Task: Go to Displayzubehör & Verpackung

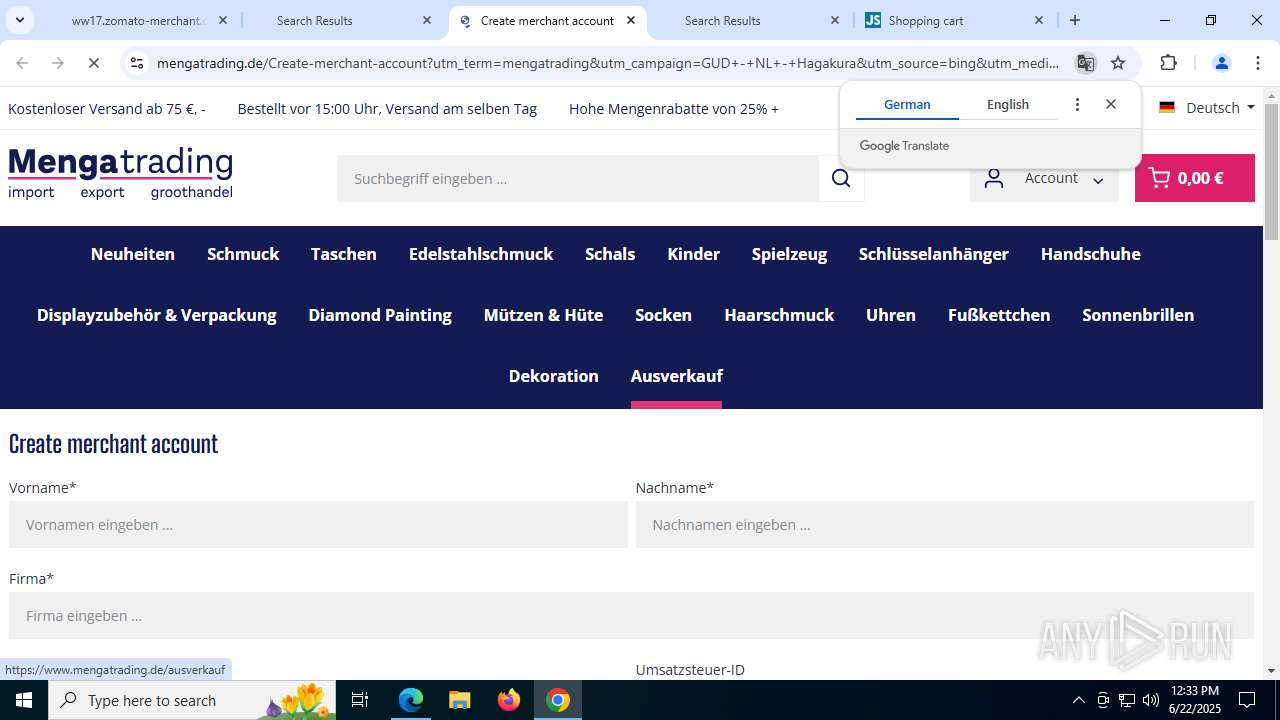Action: [x=157, y=315]
